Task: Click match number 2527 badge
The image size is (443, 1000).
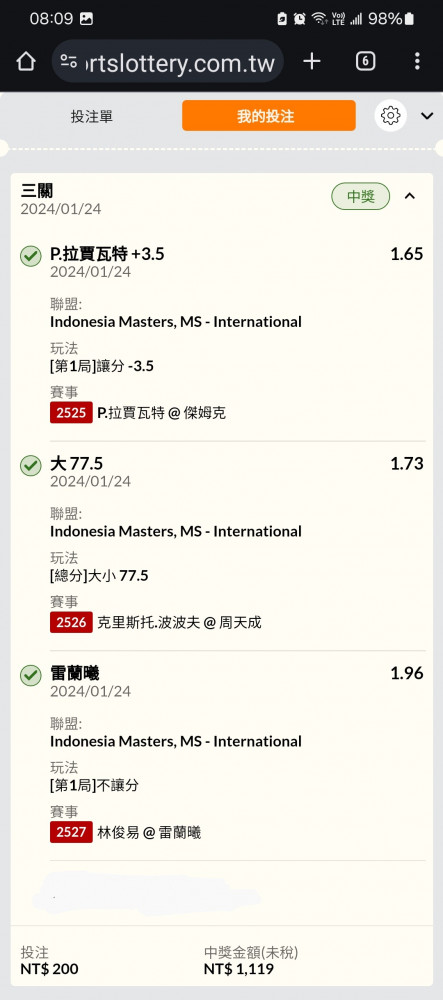Action: (x=71, y=832)
